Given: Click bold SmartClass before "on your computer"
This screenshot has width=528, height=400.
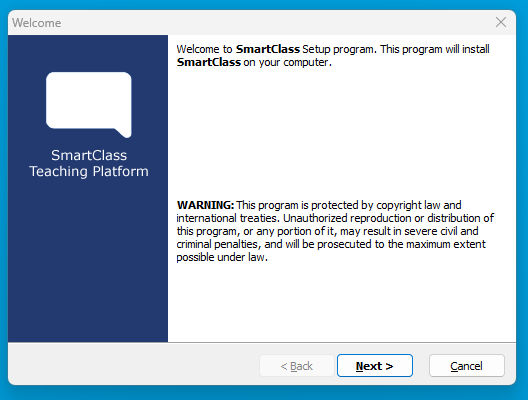Looking at the screenshot, I should [x=209, y=62].
